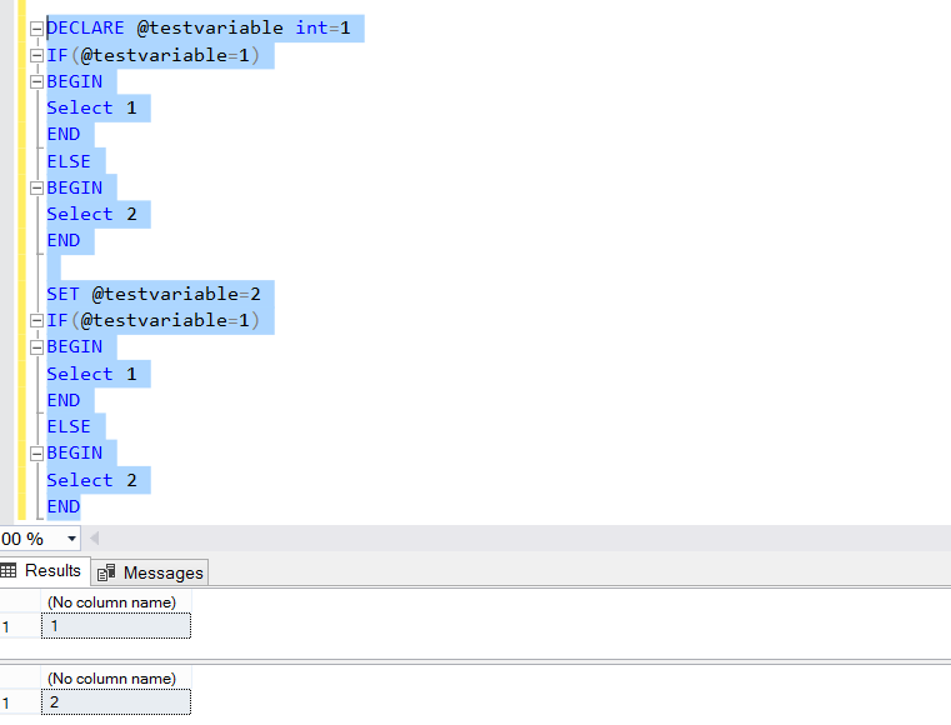Select row header 1 of second result set
The image size is (951, 725).
(20, 703)
